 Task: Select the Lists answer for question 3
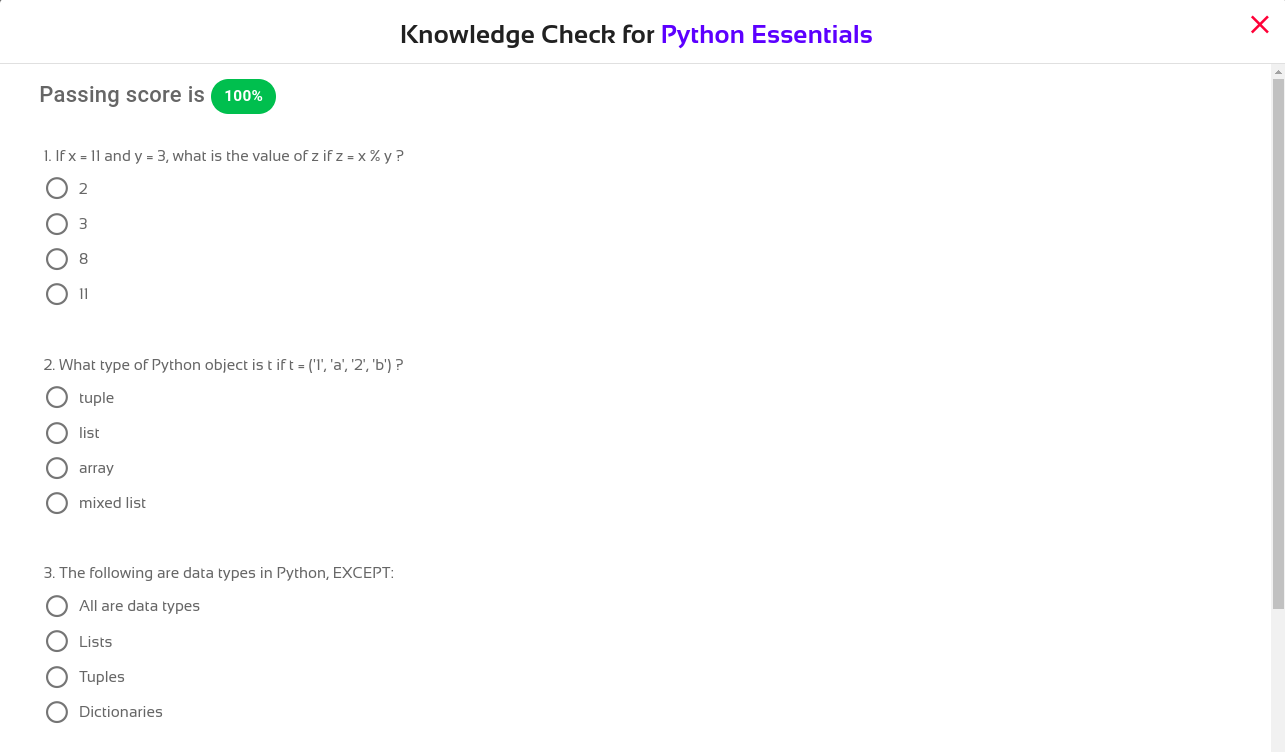57,642
